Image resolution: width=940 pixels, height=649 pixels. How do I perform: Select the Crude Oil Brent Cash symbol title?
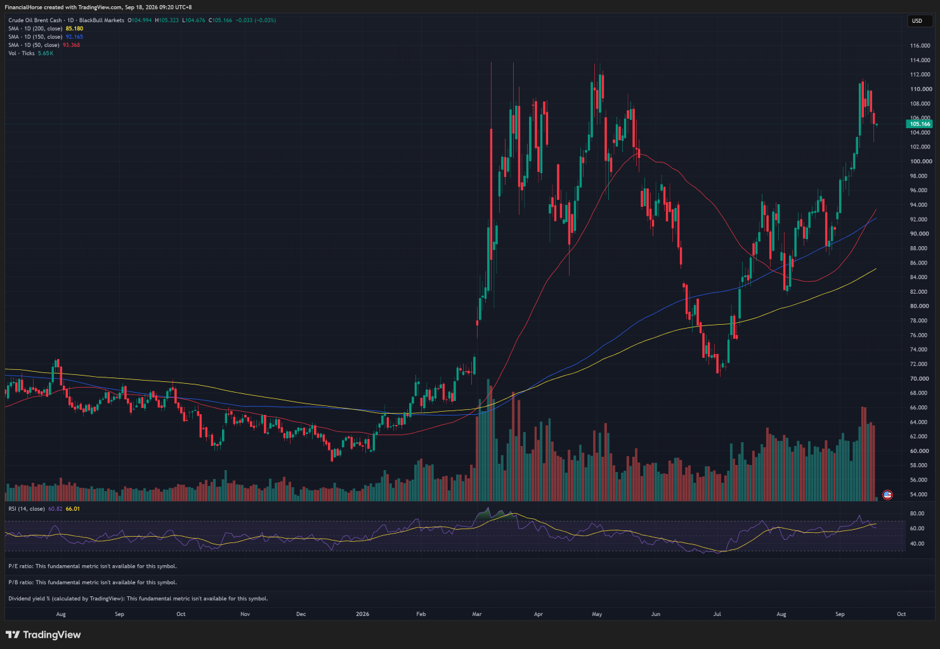coord(66,20)
